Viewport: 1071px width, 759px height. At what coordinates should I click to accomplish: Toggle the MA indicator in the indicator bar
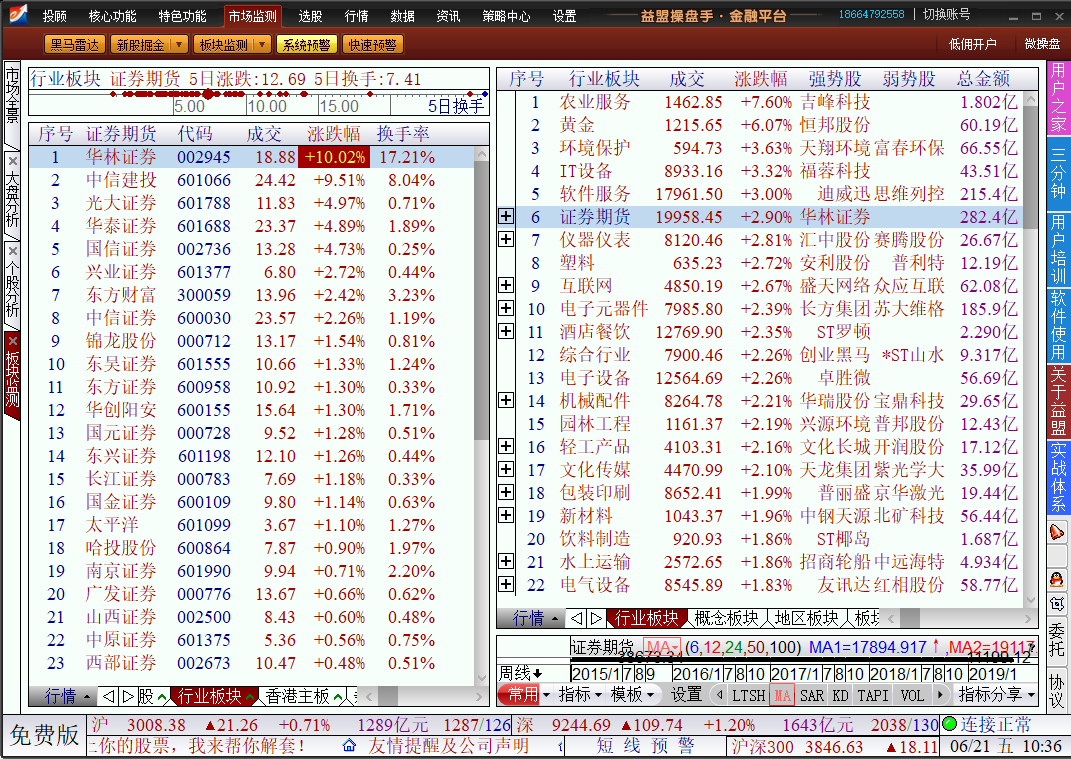point(781,695)
